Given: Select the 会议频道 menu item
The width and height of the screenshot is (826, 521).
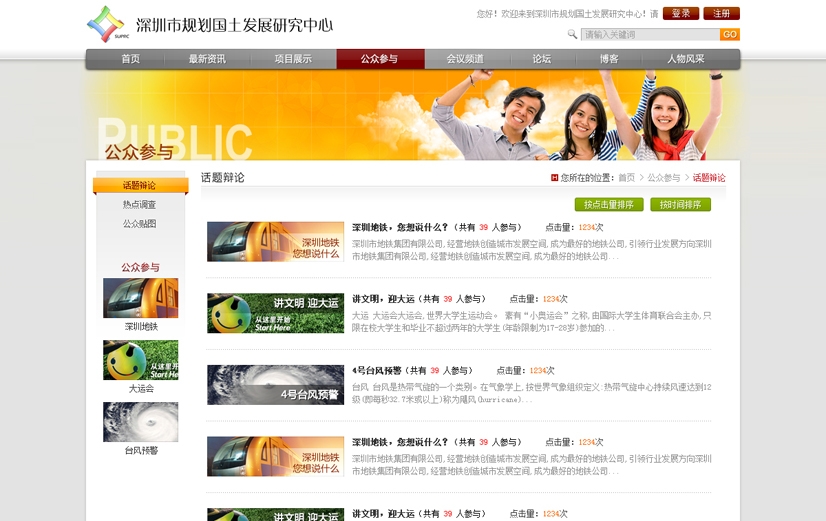Looking at the screenshot, I should click(465, 59).
